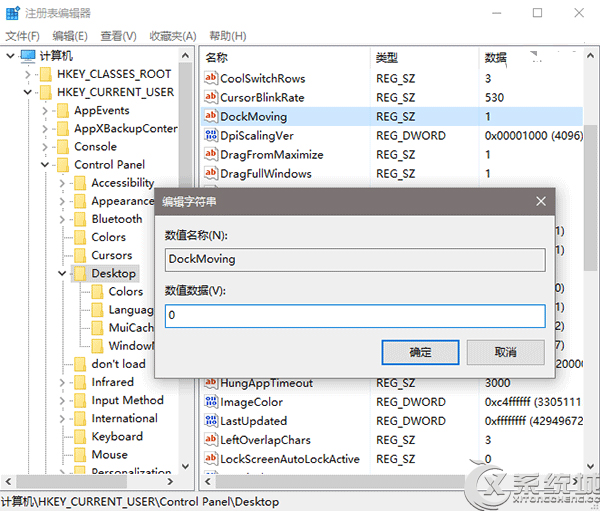The width and height of the screenshot is (600, 511).
Task: Collapse the Desktop key
Action: coord(62,274)
